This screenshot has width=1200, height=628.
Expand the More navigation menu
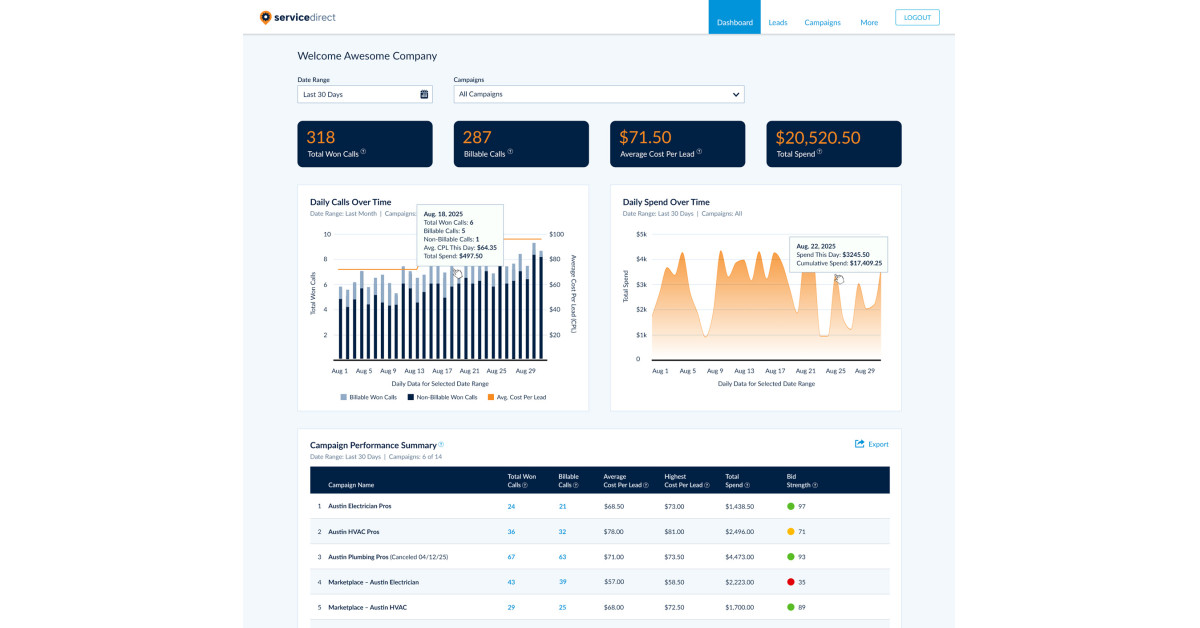click(869, 21)
